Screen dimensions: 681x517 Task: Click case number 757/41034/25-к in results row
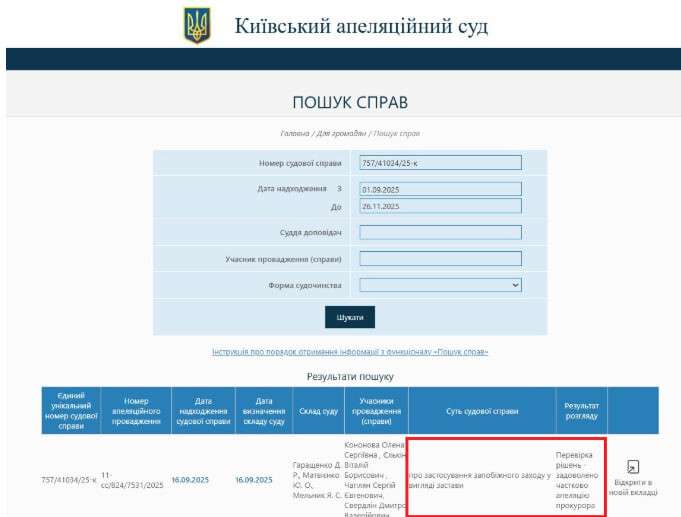coord(69,479)
